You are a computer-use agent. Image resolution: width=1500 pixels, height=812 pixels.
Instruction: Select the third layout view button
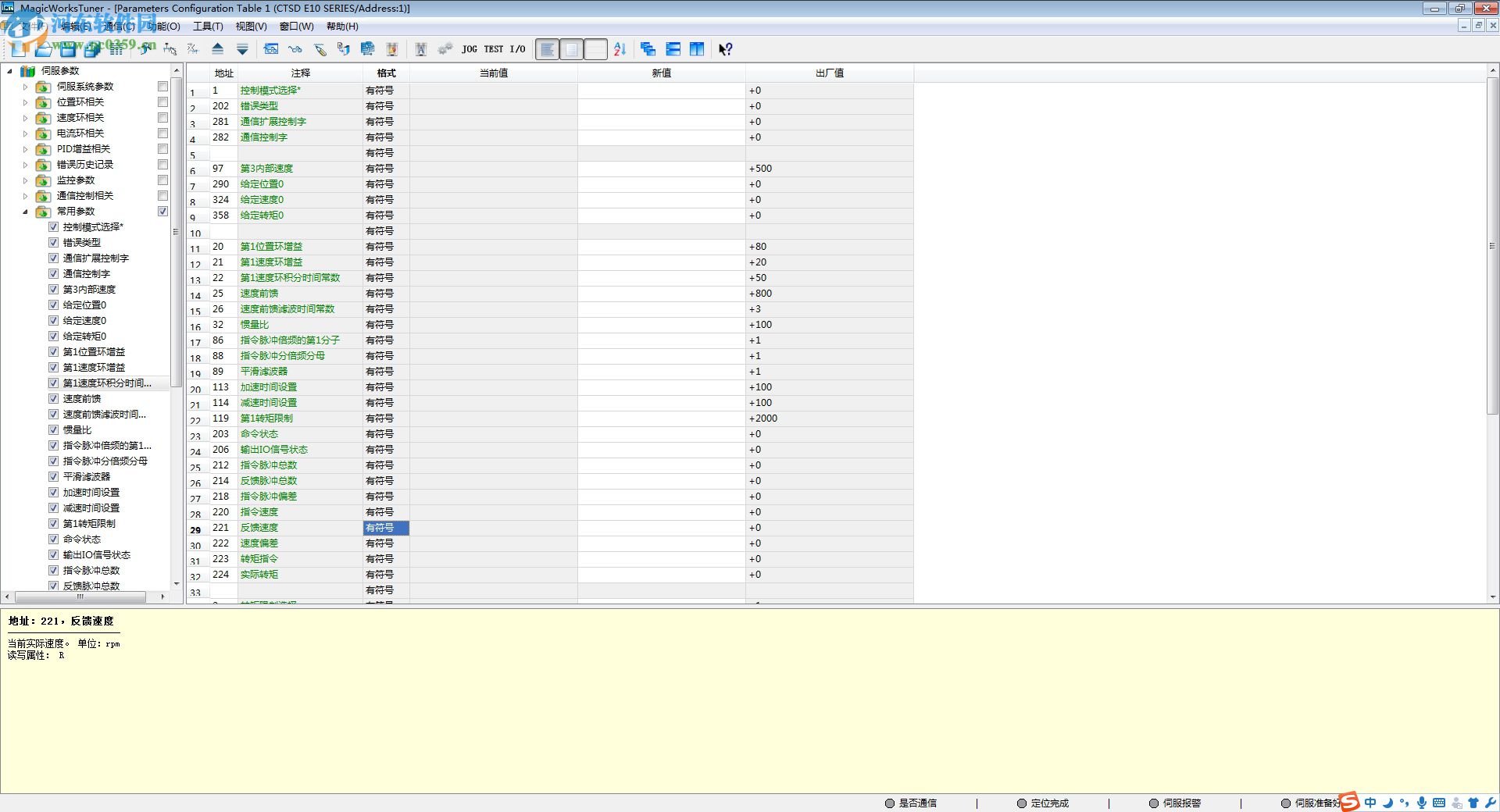click(x=595, y=49)
